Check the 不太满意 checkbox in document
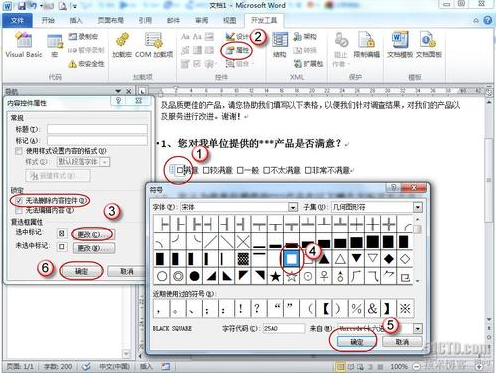The height and width of the screenshot is (373, 496). point(266,170)
